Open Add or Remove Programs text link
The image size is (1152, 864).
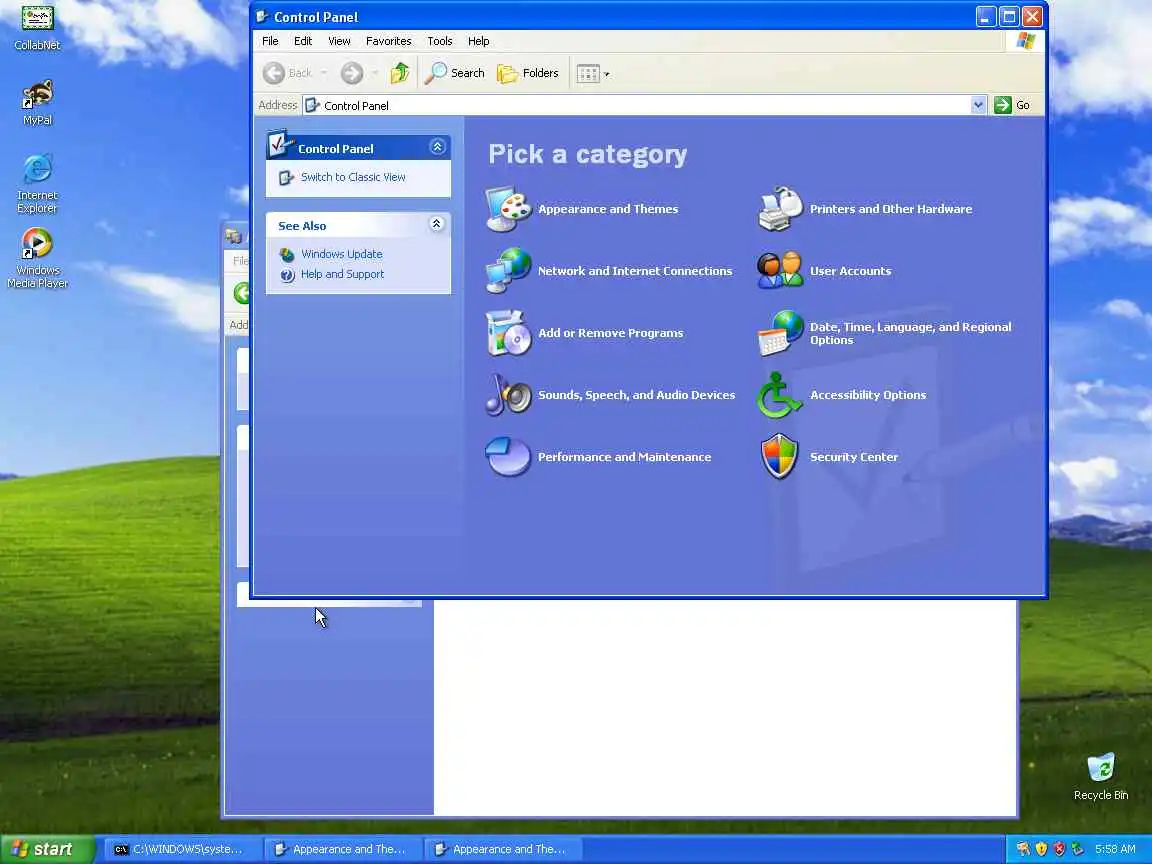coord(611,333)
